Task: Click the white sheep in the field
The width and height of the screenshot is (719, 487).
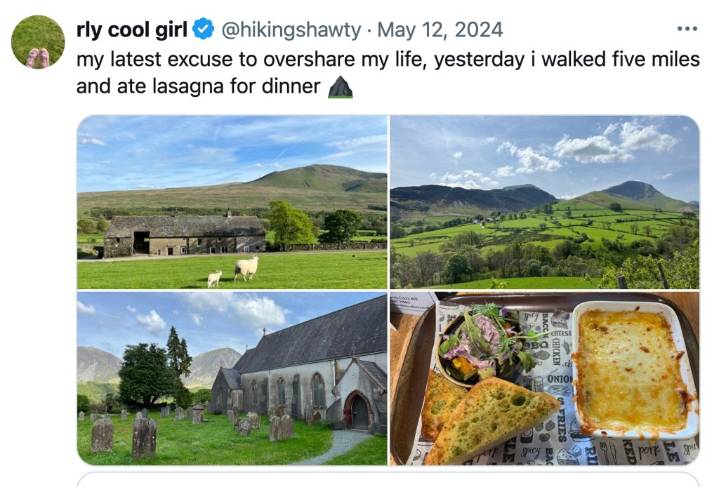Action: [x=245, y=267]
